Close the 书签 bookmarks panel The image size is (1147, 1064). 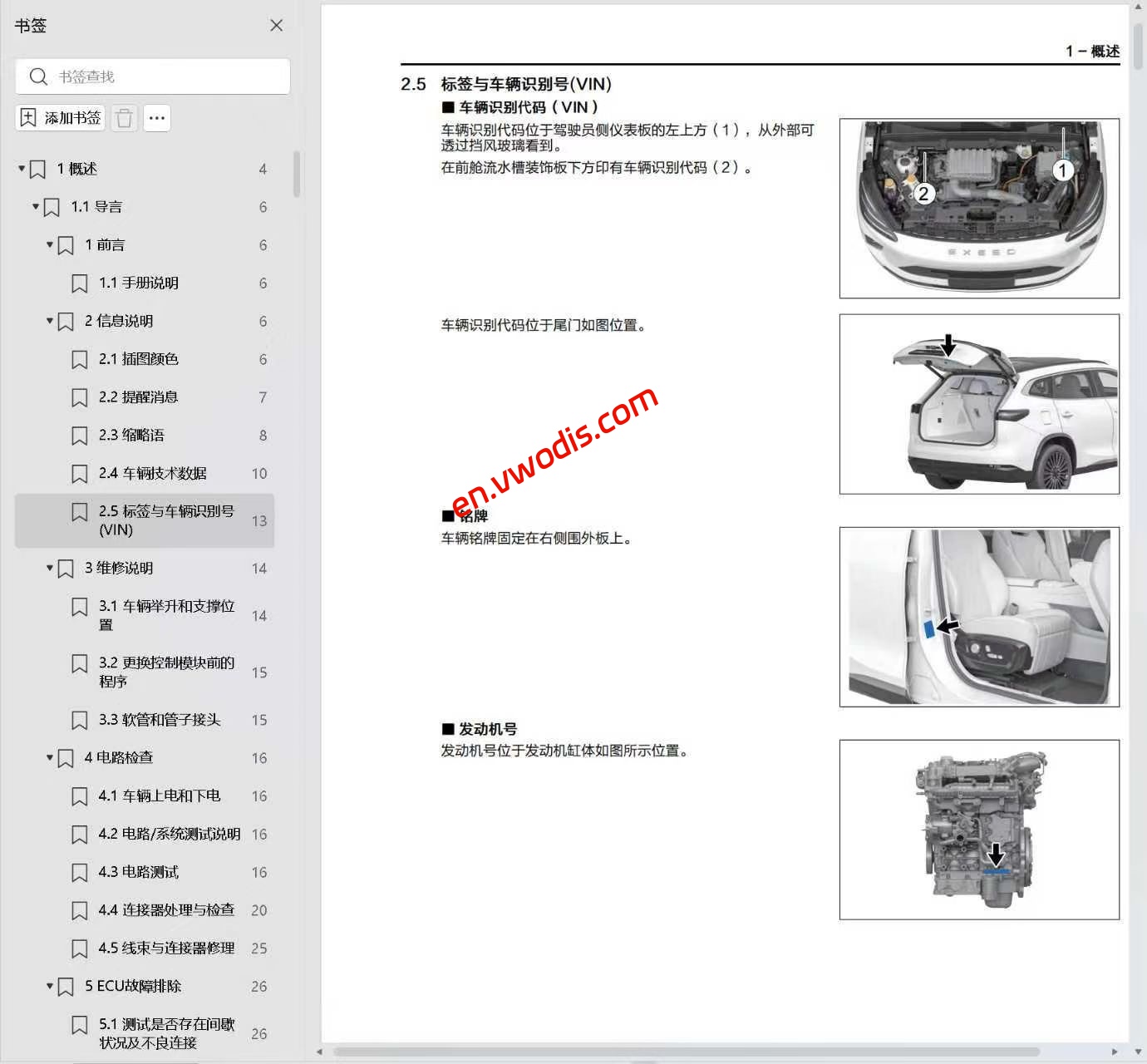(x=276, y=25)
